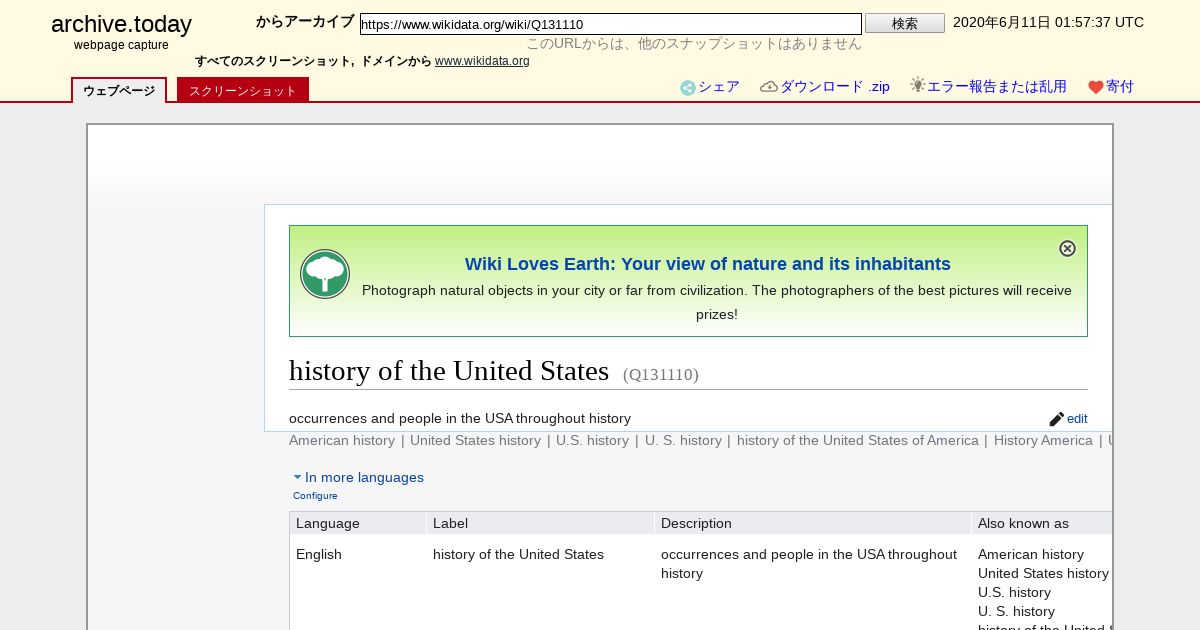Image resolution: width=1200 pixels, height=630 pixels.
Task: Click the English description table cell
Action: [809, 564]
